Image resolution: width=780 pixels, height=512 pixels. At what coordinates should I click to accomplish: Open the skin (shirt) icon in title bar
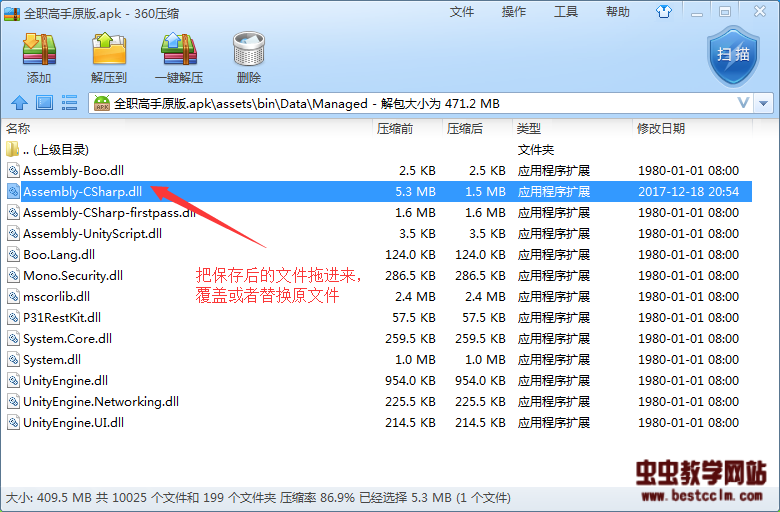663,11
